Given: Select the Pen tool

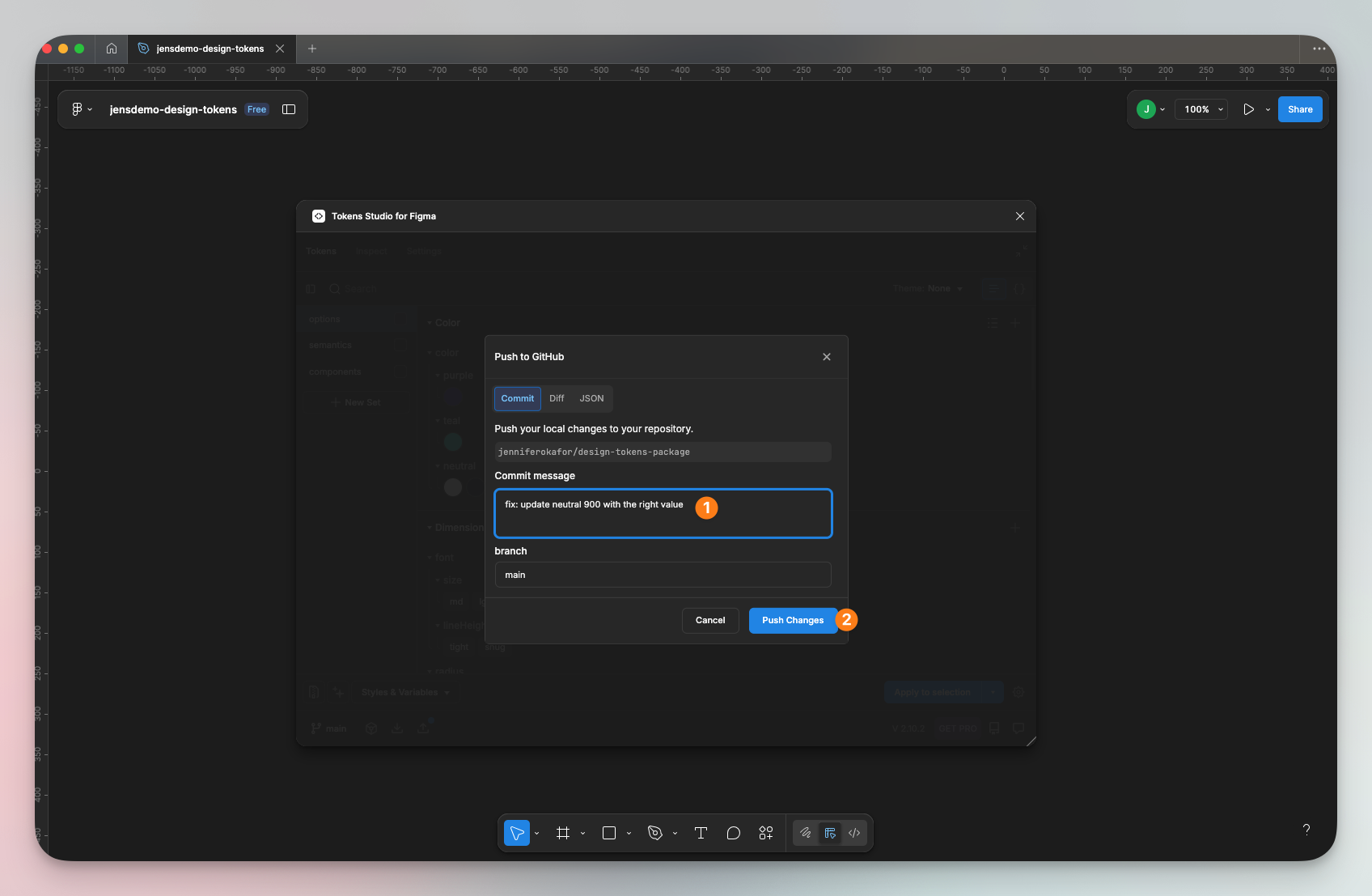Looking at the screenshot, I should pos(655,833).
